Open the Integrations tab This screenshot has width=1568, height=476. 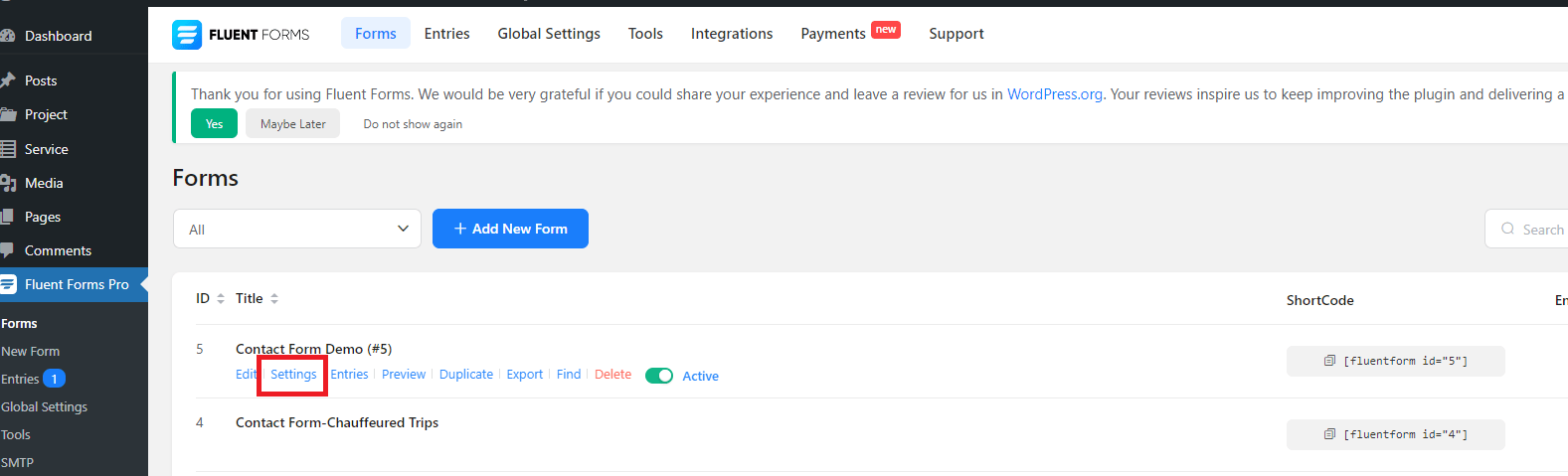click(732, 33)
